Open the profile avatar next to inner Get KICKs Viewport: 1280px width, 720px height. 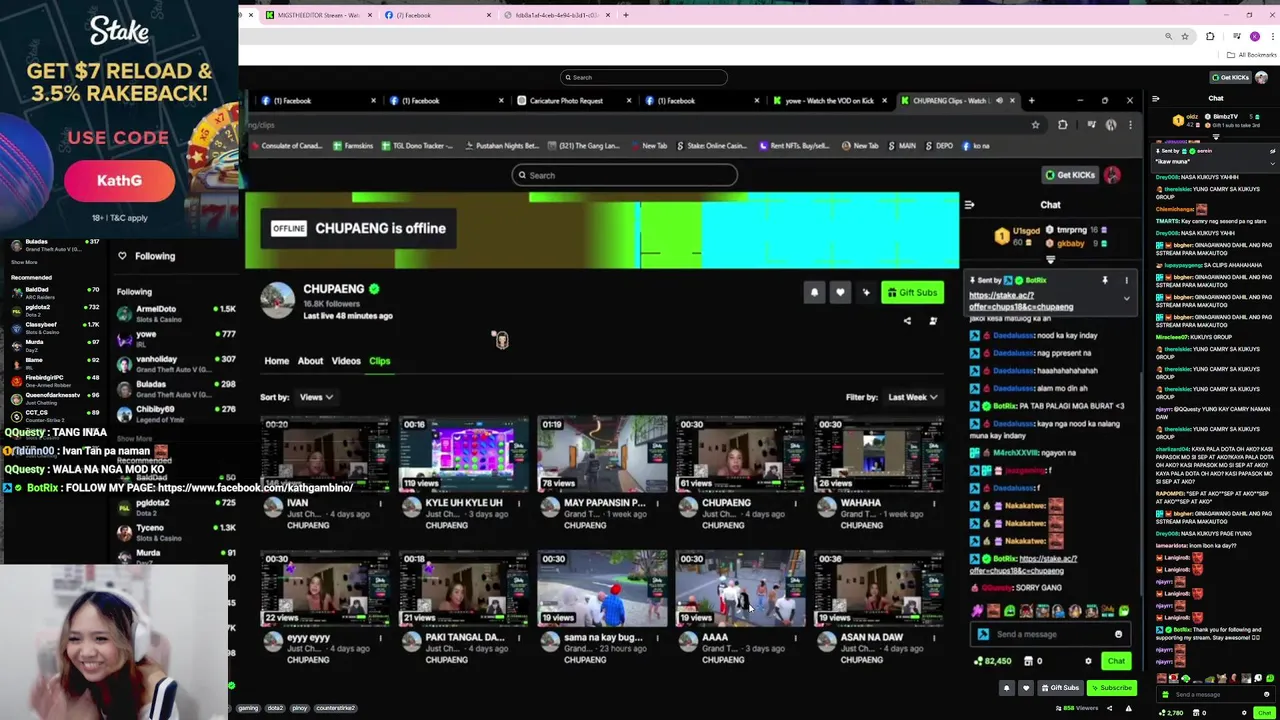(x=1112, y=175)
